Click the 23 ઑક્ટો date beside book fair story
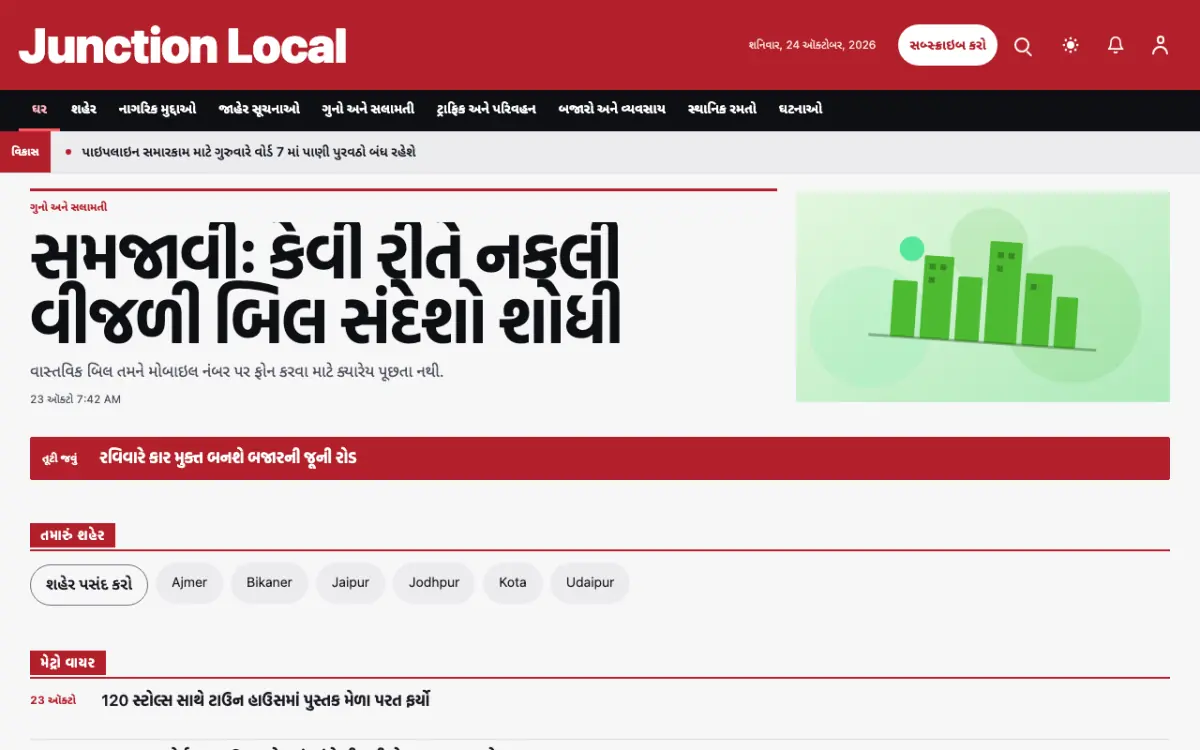 point(53,700)
